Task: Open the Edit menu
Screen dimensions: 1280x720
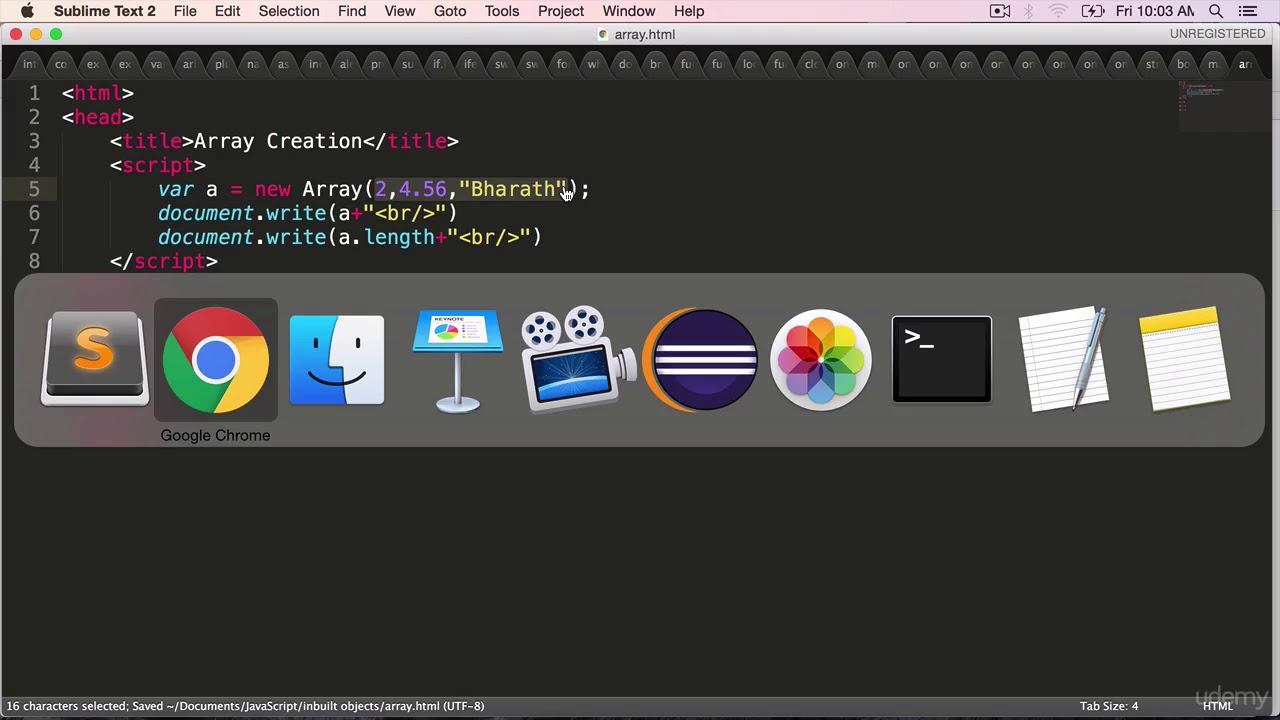Action: pyautogui.click(x=227, y=11)
